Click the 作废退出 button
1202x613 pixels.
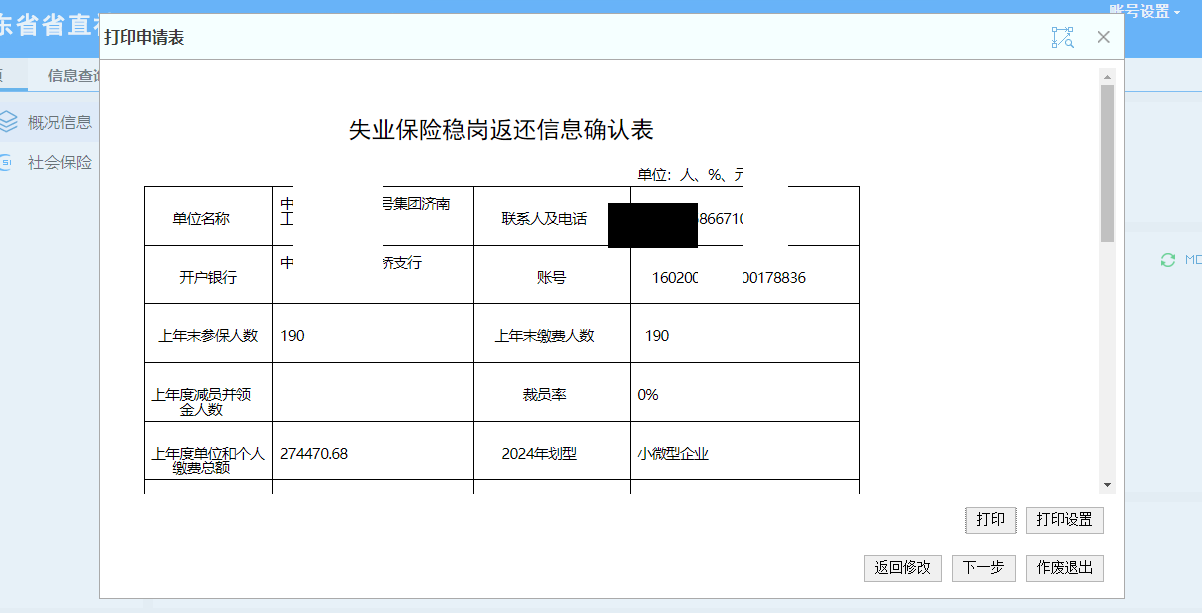click(1064, 568)
